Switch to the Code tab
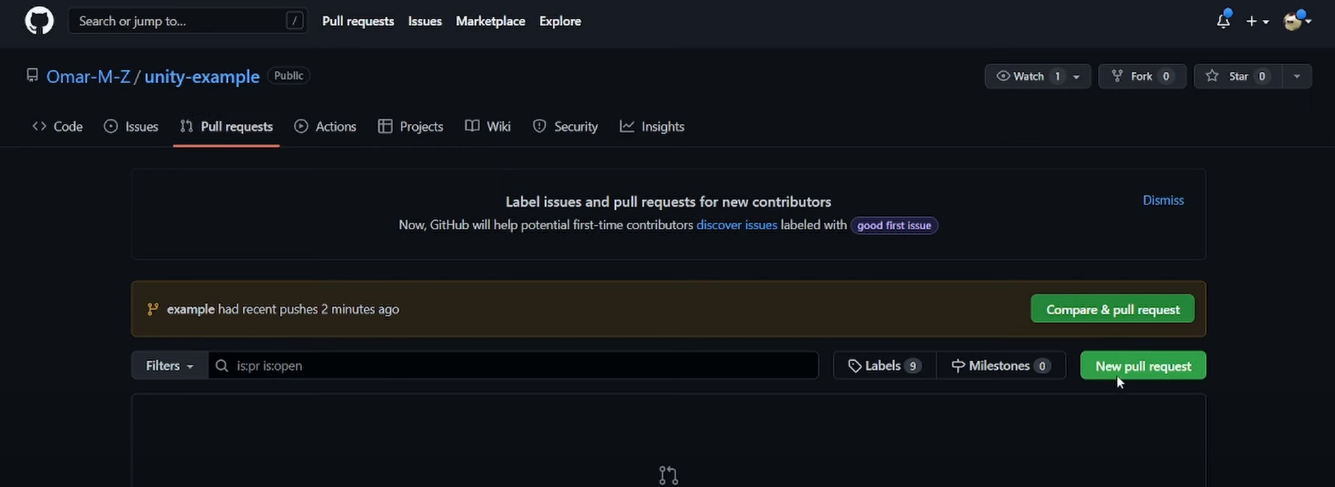1335x487 pixels. (x=57, y=127)
